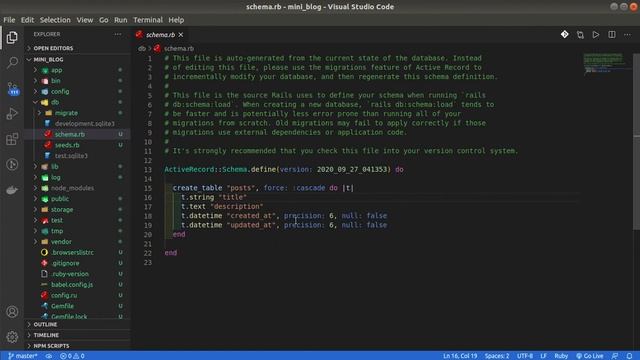640x360 pixels.
Task: Open Source Control view in activity bar
Action: click(12, 88)
